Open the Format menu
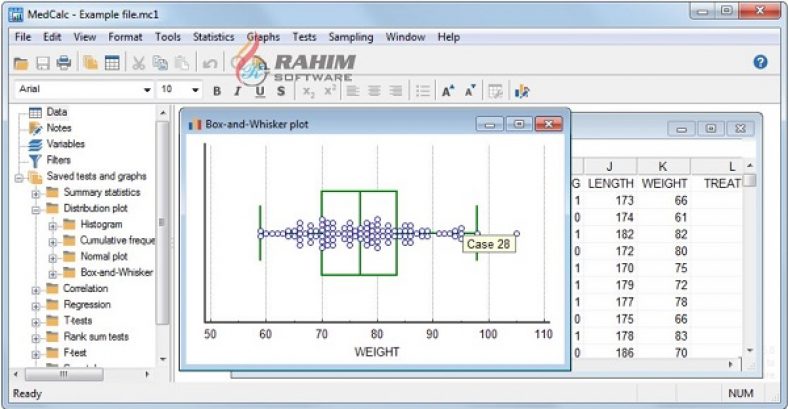Image resolution: width=788 pixels, height=409 pixels. click(125, 37)
